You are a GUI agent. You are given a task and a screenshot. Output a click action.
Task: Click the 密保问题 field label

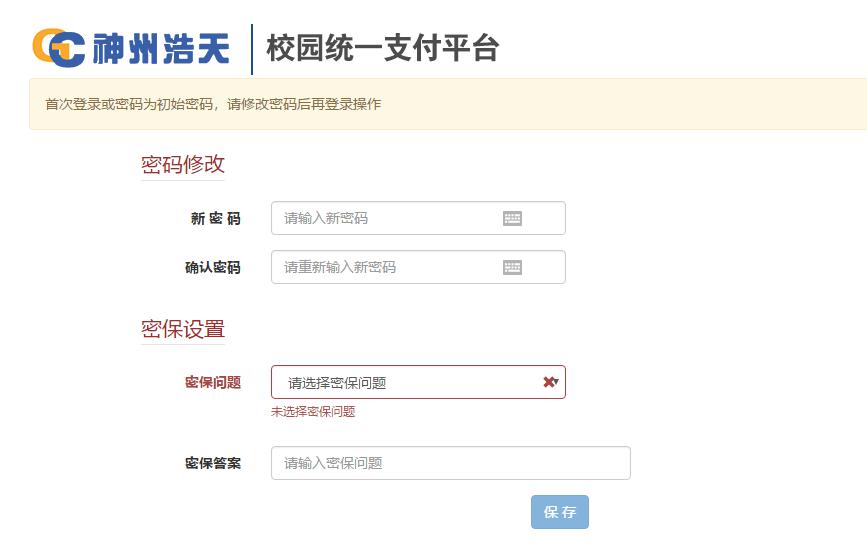(x=212, y=383)
